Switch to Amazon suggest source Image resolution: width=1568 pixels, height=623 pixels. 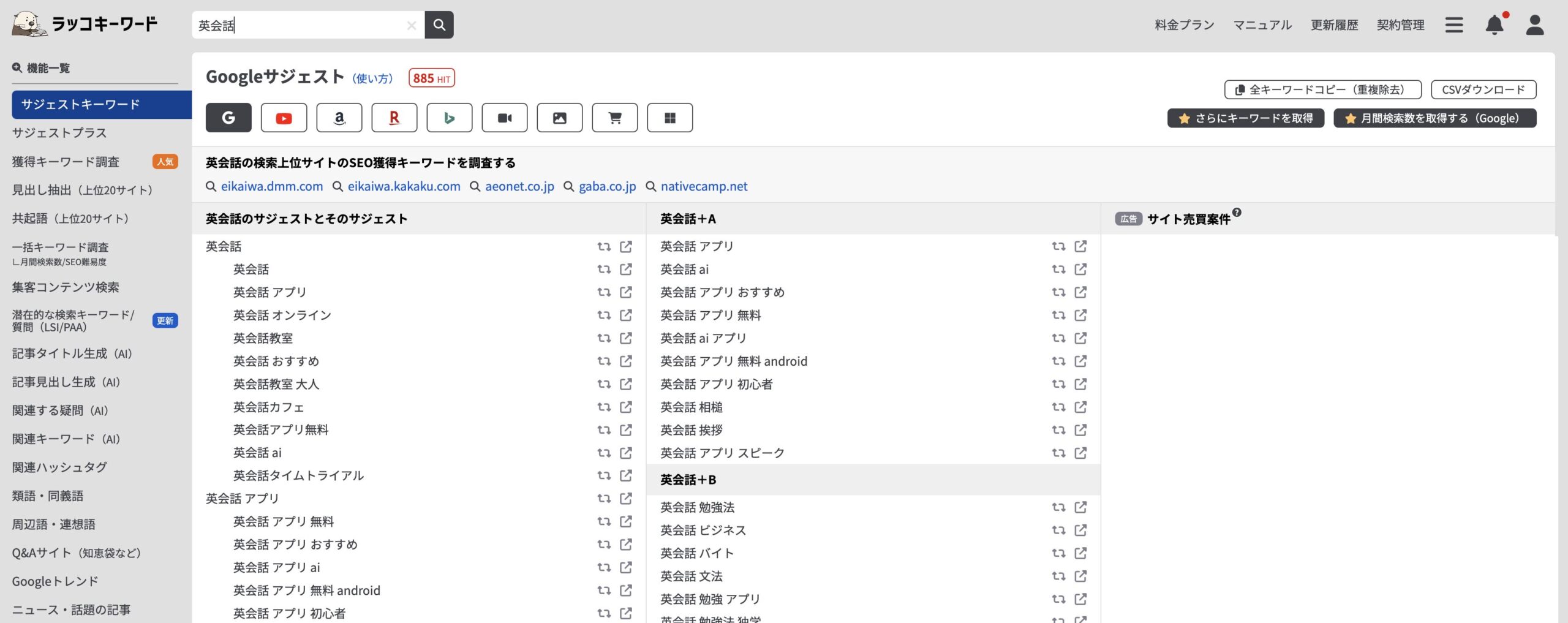pos(339,118)
